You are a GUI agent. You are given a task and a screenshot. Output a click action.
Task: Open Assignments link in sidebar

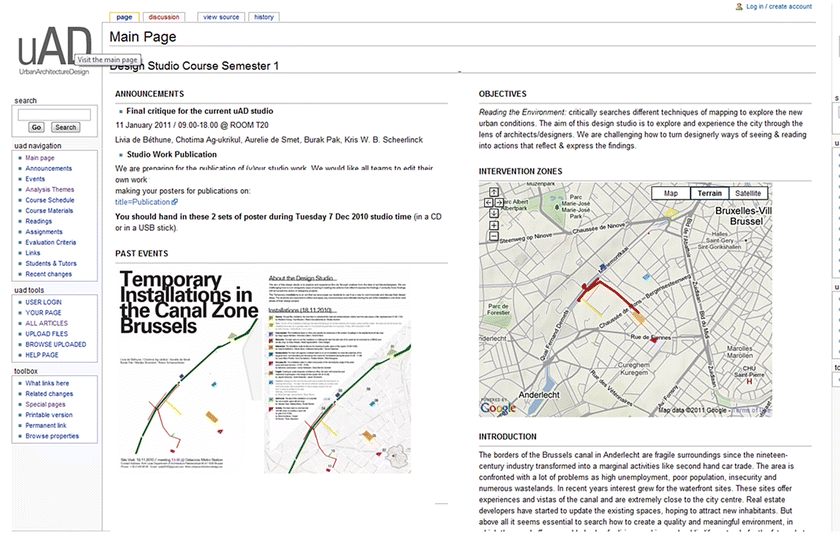pos(44,232)
